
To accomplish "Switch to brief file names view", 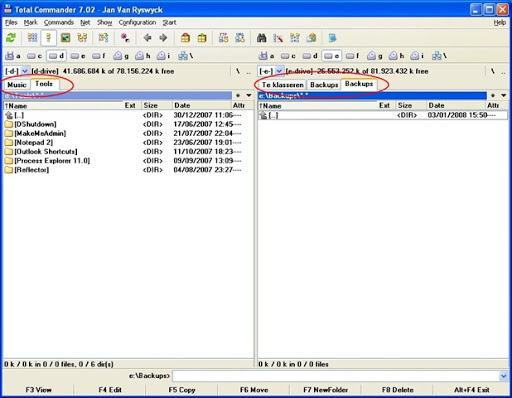I will click(32, 38).
